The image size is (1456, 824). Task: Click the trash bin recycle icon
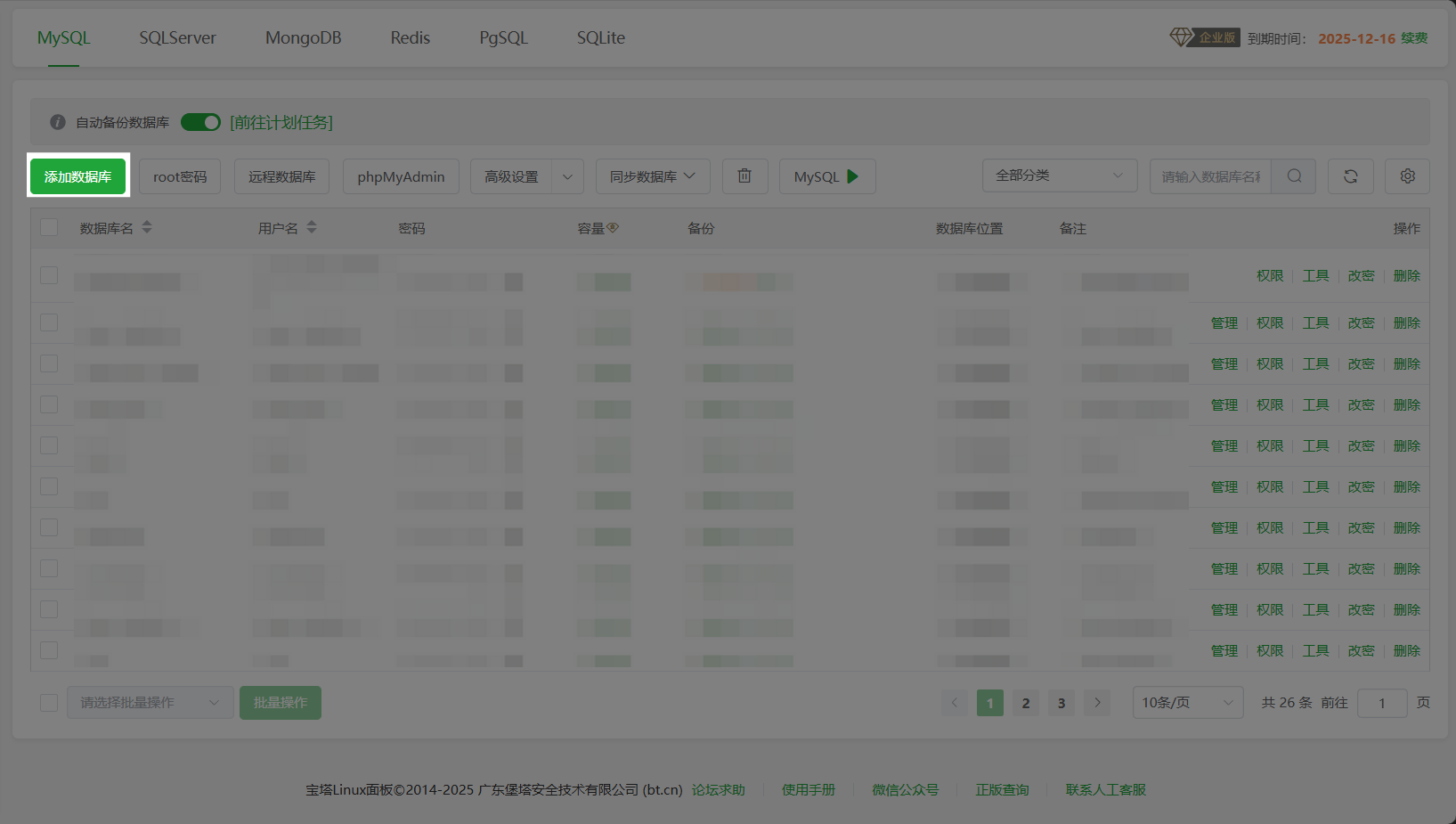pyautogui.click(x=744, y=176)
